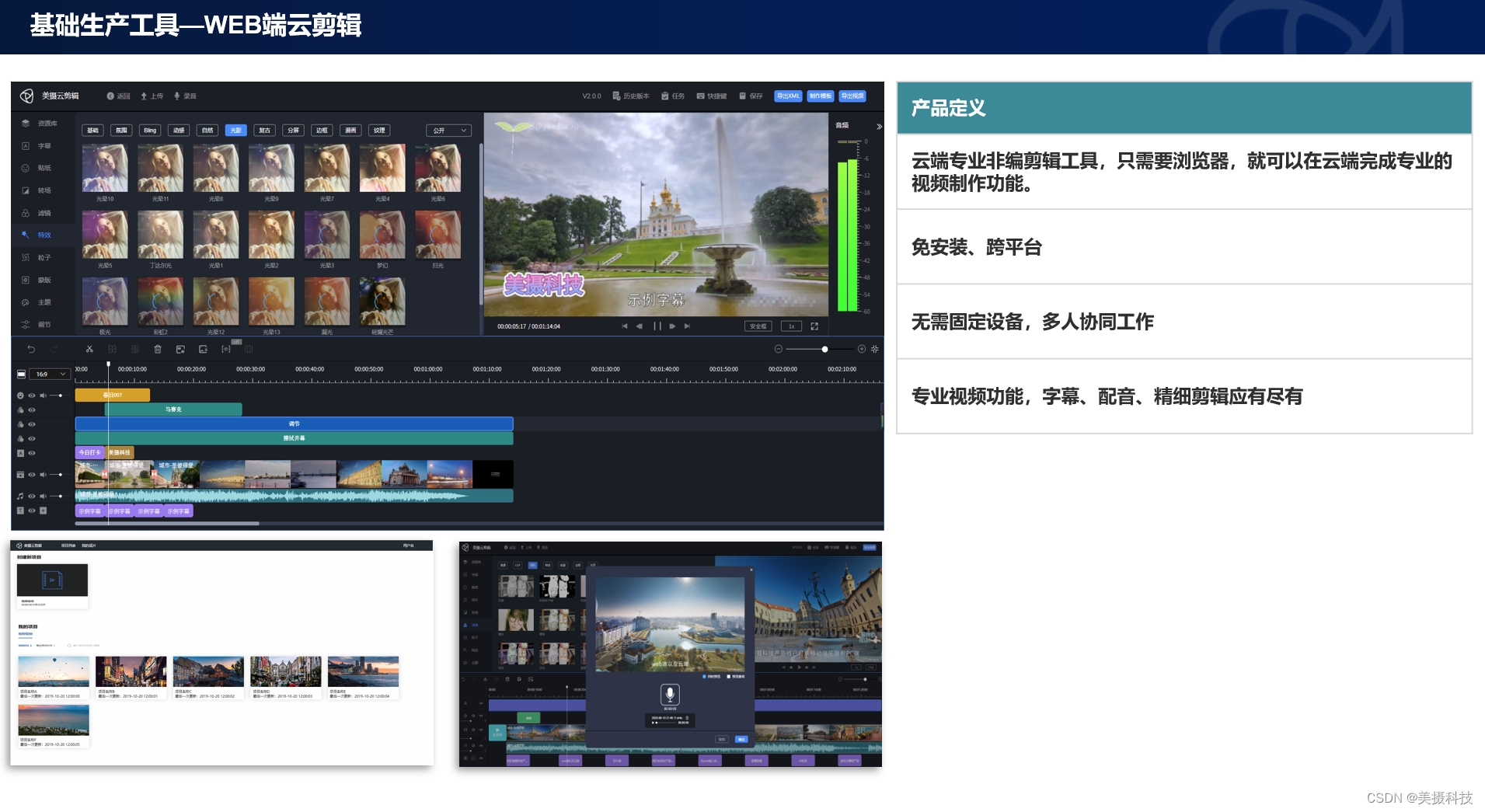The height and width of the screenshot is (812, 1485).
Task: Switch to the 滤镜 (filters) panel
Action: pyautogui.click(x=44, y=213)
